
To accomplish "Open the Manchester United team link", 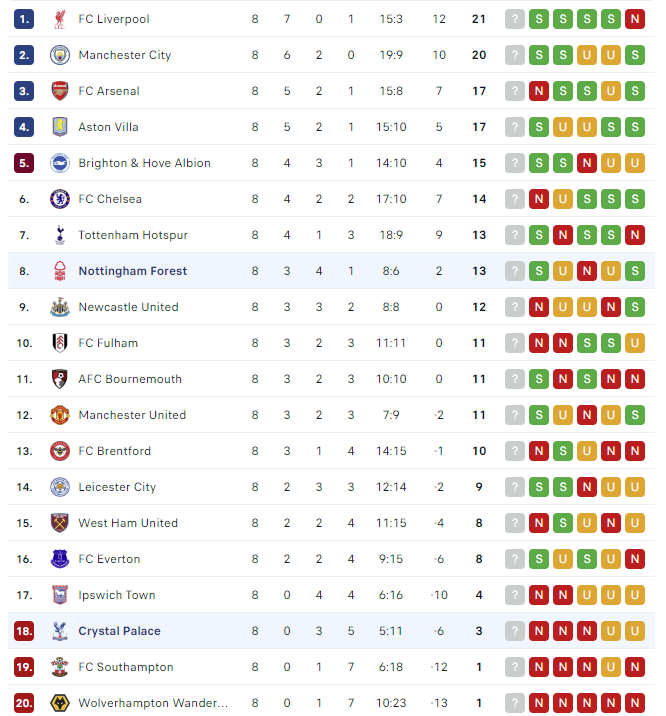I will coord(132,415).
